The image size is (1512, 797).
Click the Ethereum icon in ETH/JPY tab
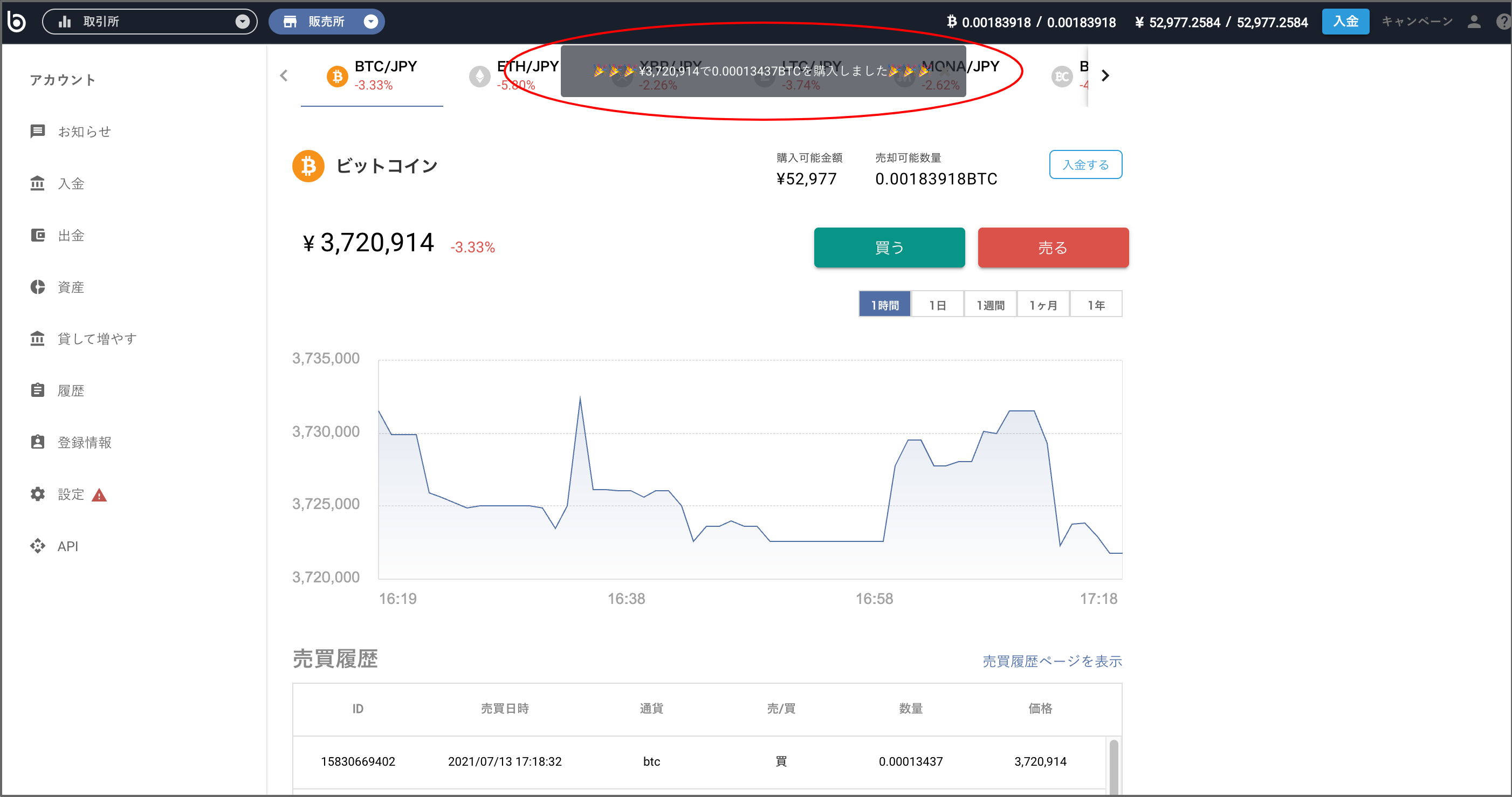click(479, 76)
